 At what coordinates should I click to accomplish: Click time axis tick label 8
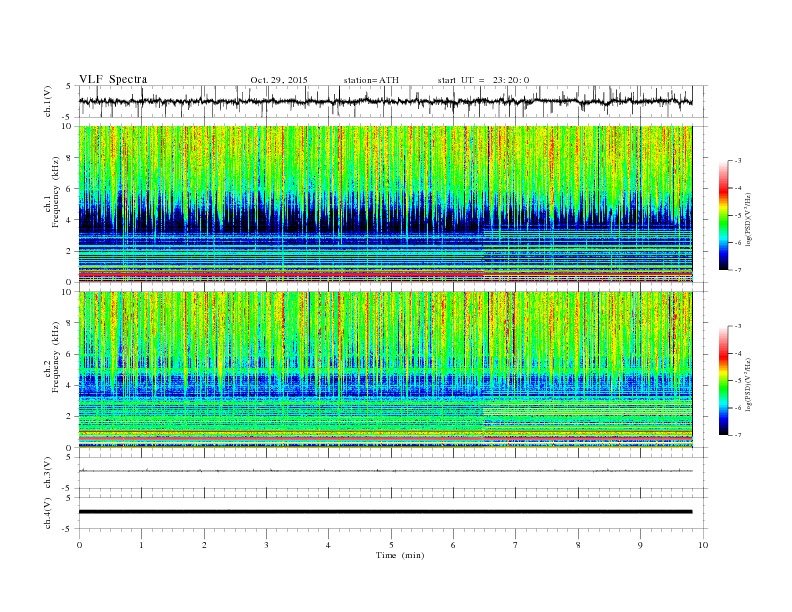click(x=578, y=545)
